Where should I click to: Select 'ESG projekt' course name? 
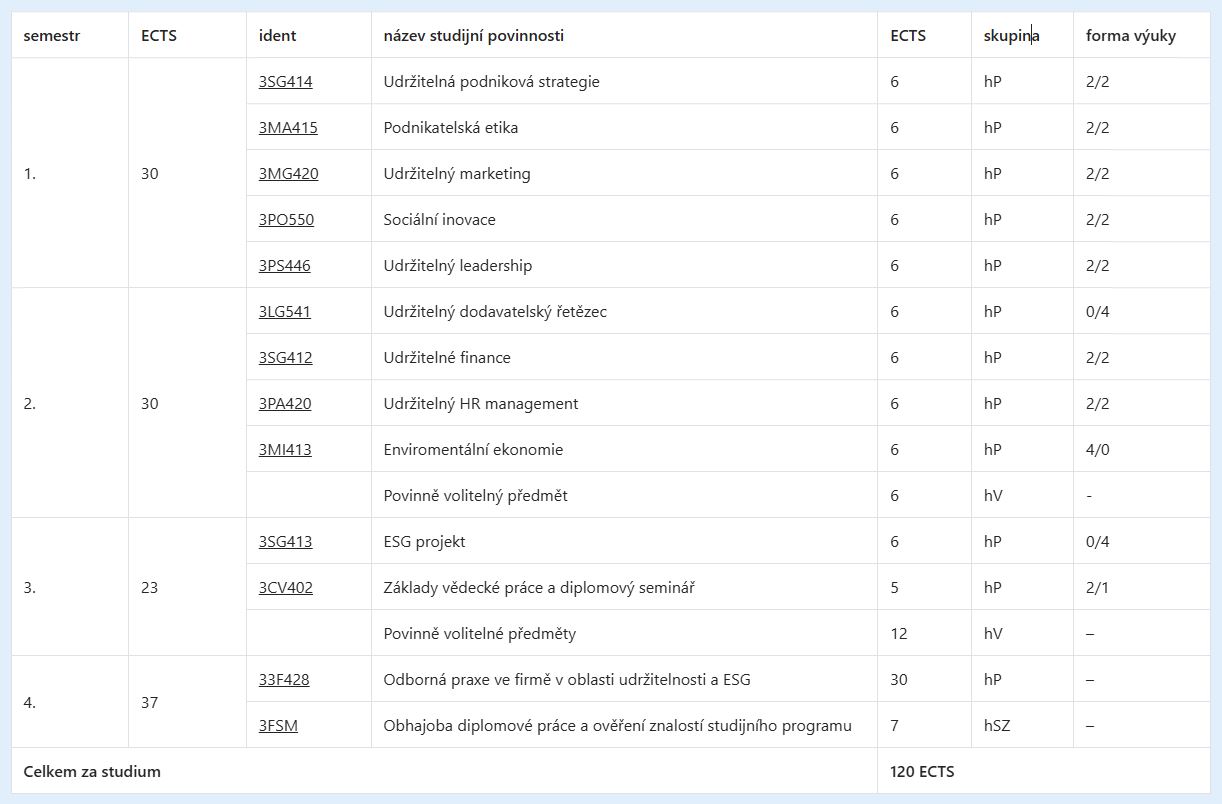click(x=424, y=542)
